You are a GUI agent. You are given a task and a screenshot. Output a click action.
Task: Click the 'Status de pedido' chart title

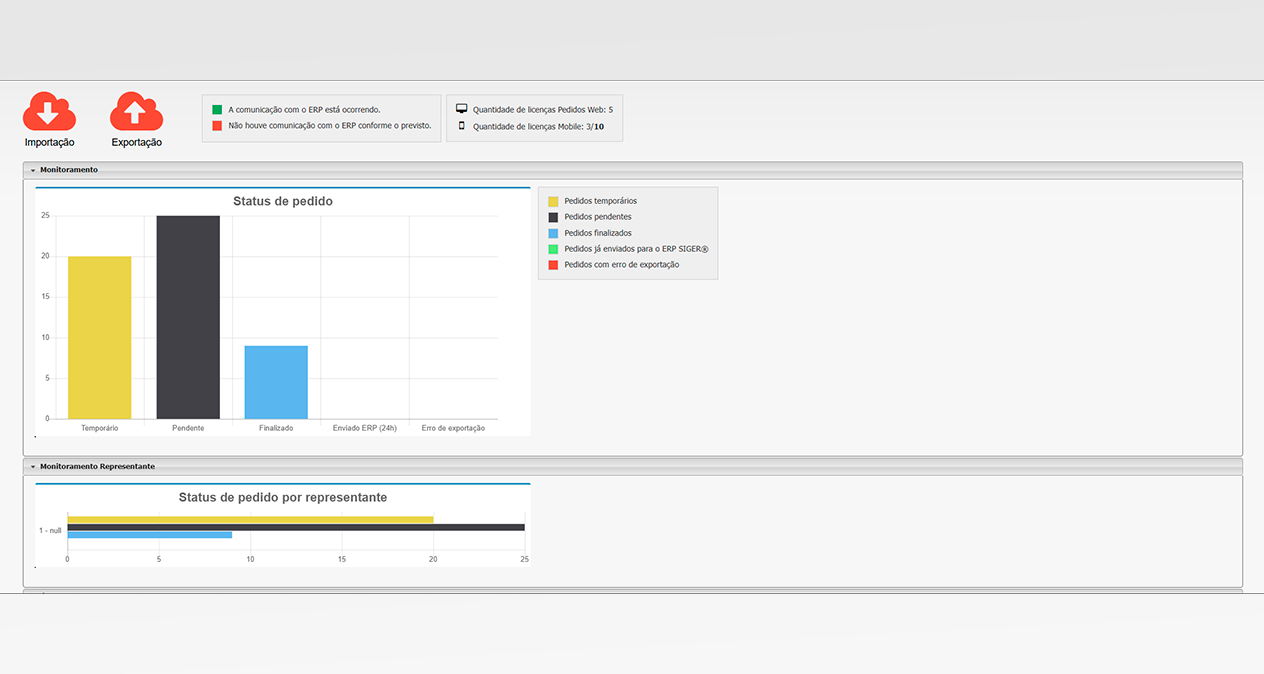(283, 201)
